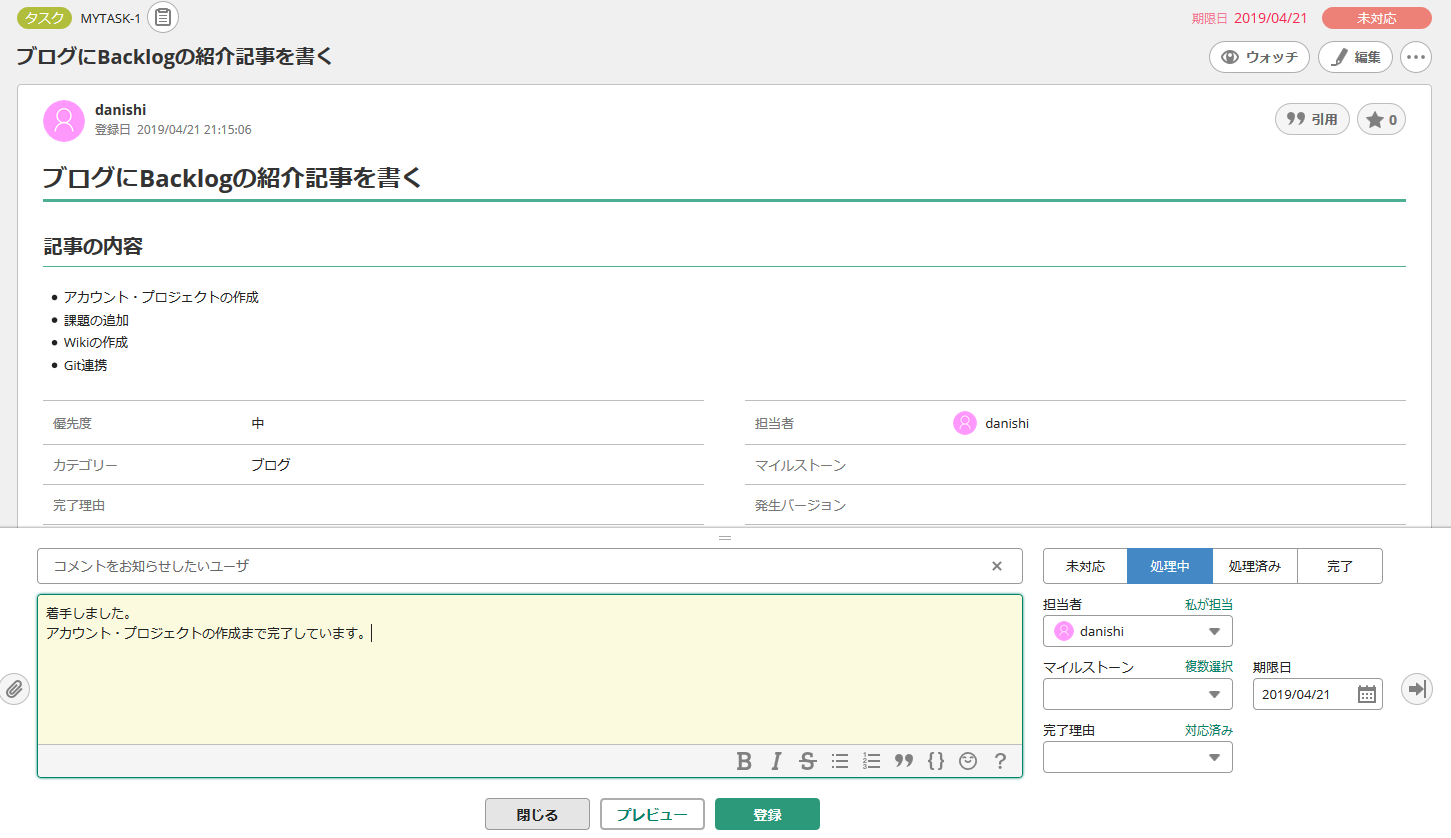This screenshot has width=1451, height=838.
Task: Set status to 完了
Action: point(1339,566)
